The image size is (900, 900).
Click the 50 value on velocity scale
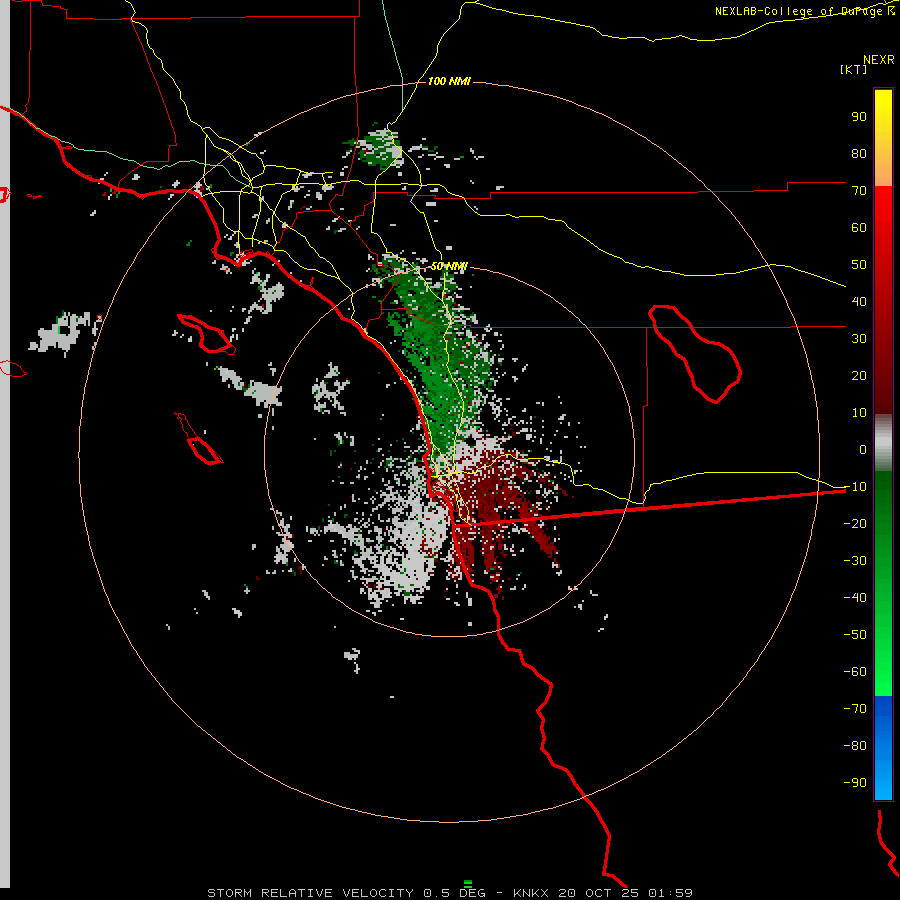(x=859, y=265)
